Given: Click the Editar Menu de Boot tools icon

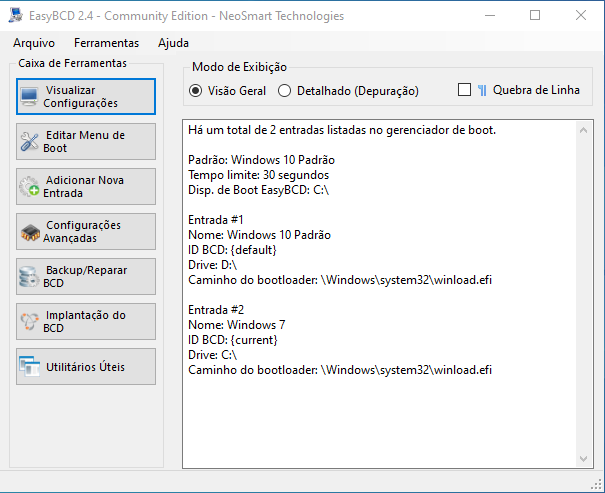Looking at the screenshot, I should tap(29, 142).
